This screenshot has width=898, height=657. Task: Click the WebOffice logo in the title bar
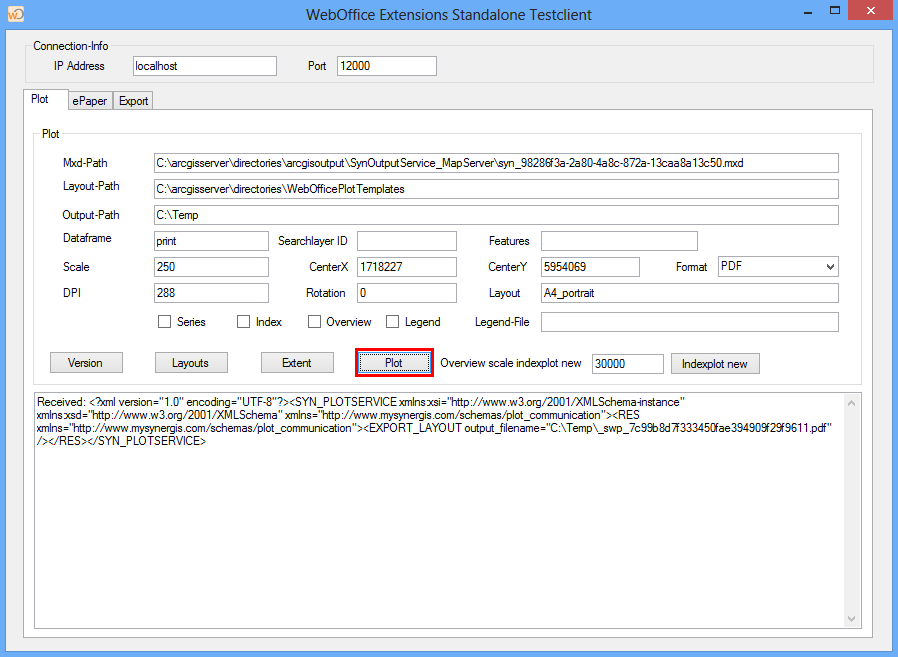(x=16, y=14)
